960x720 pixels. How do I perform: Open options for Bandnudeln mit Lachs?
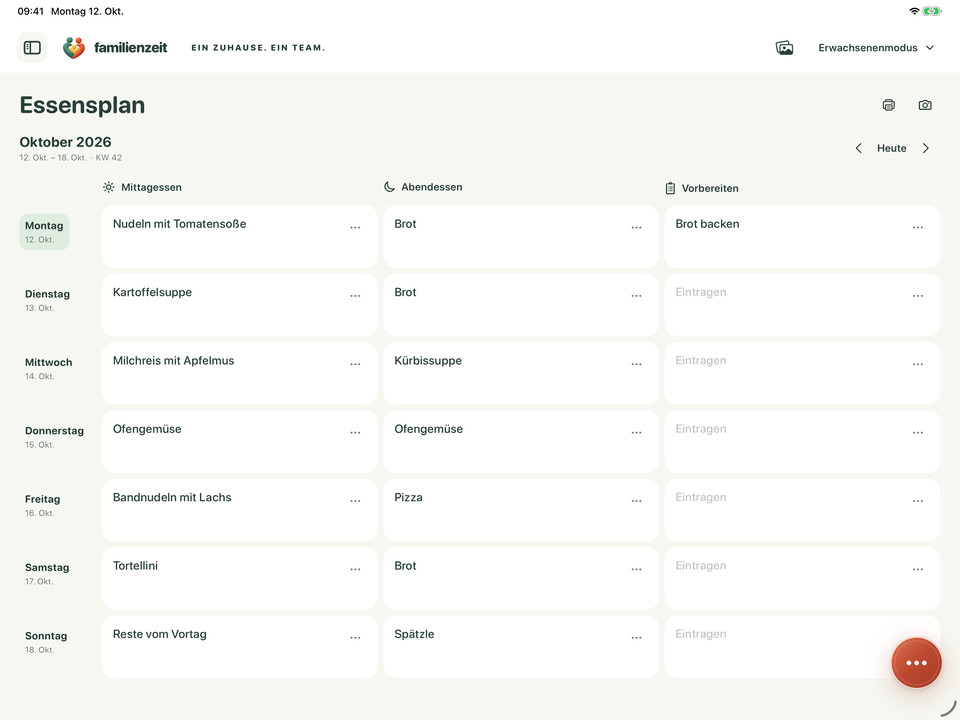coord(355,501)
